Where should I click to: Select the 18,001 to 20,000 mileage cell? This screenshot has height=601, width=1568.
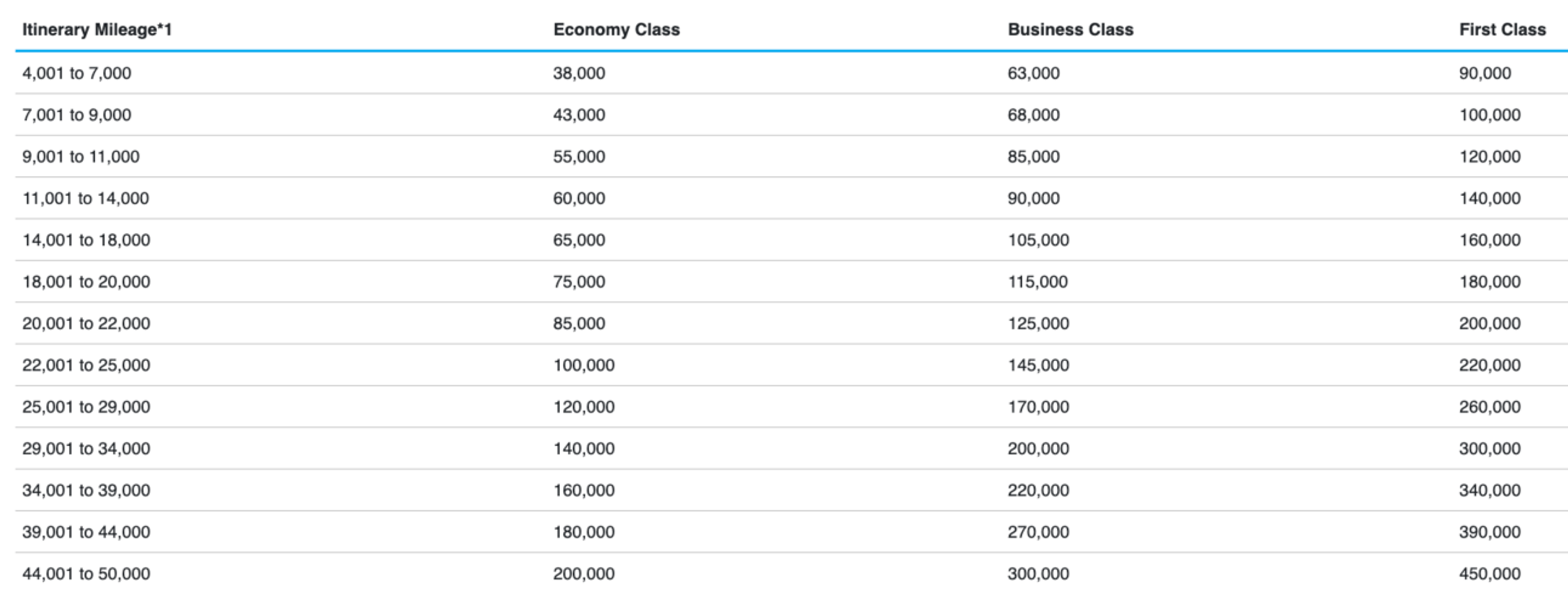[x=87, y=282]
